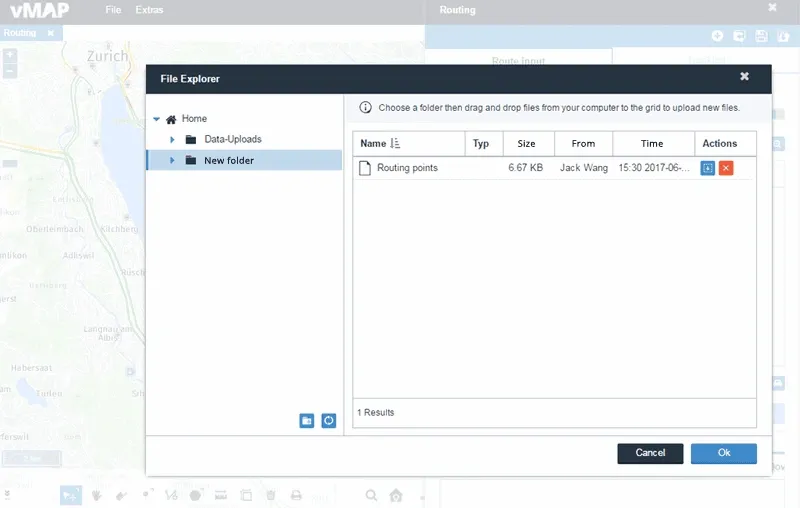Close the Routing side panel
The image size is (800, 508).
pyautogui.click(x=772, y=7)
